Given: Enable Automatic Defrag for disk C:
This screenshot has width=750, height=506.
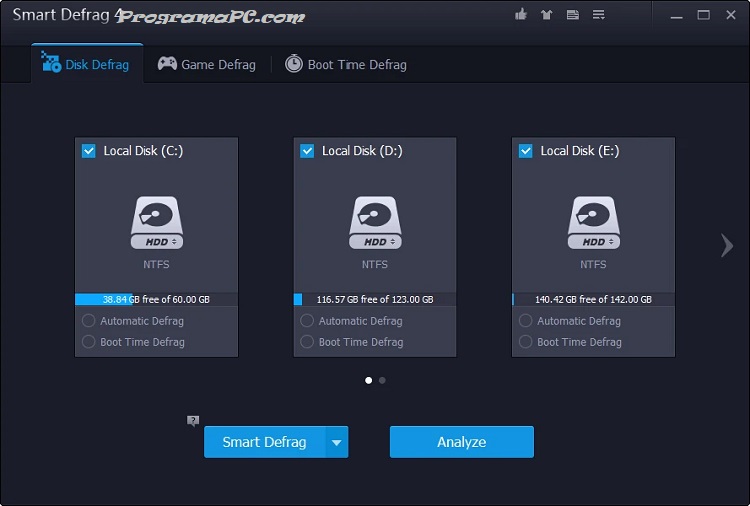Looking at the screenshot, I should [89, 321].
